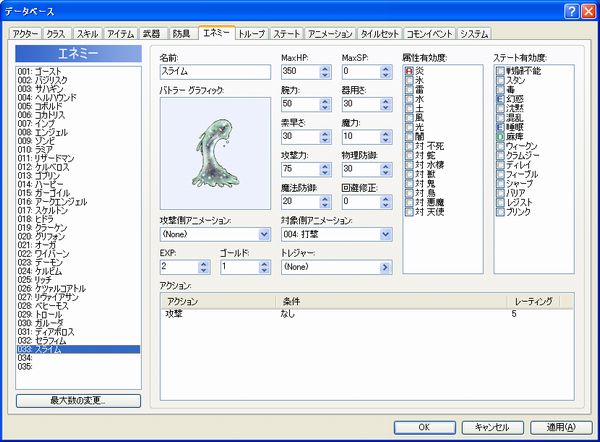Select enemy 001: ゴースト in list
This screenshot has height=442, width=600.
(x=78, y=71)
